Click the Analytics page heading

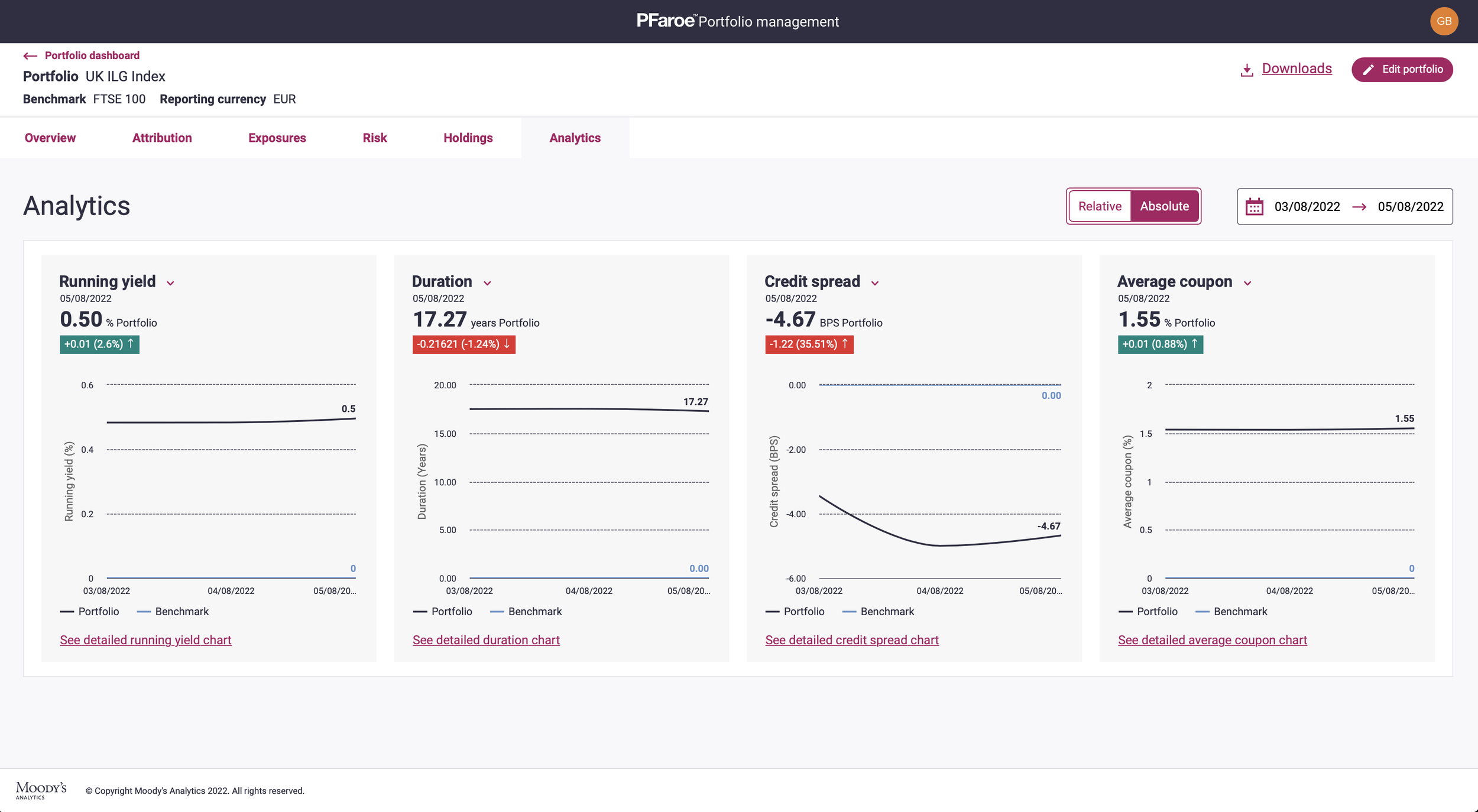coord(76,206)
